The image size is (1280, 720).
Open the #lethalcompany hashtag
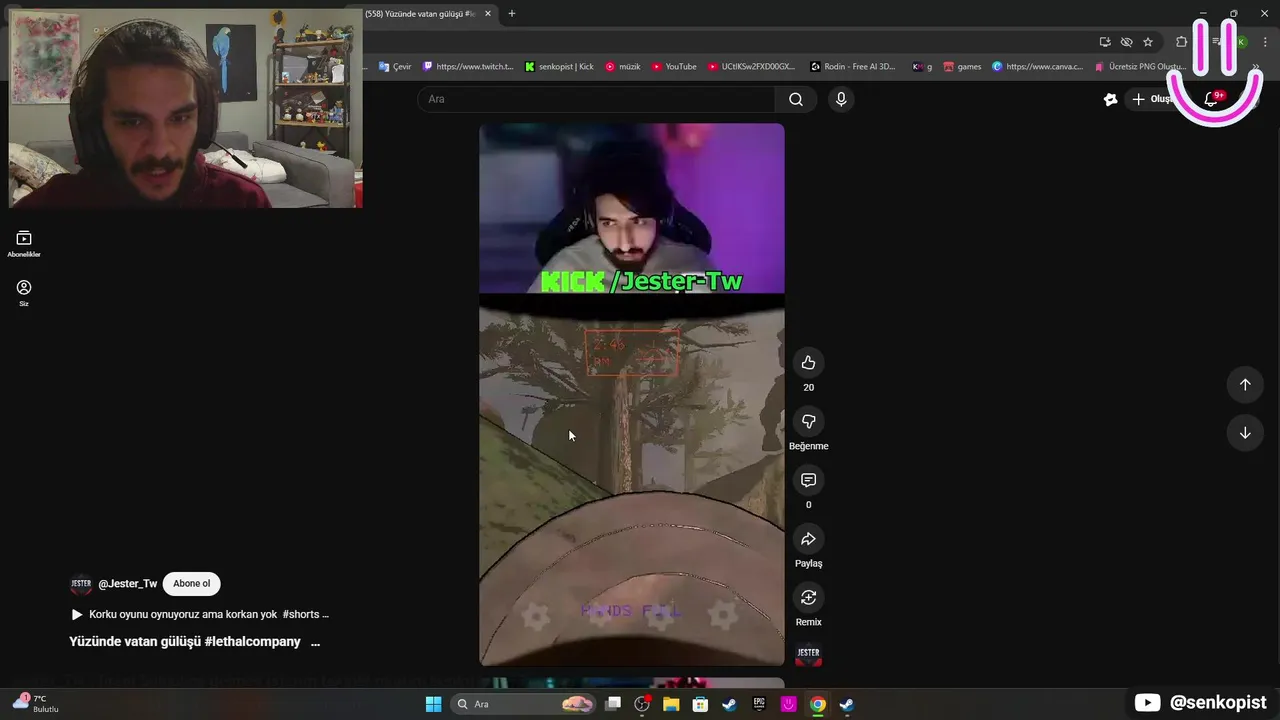coord(252,642)
